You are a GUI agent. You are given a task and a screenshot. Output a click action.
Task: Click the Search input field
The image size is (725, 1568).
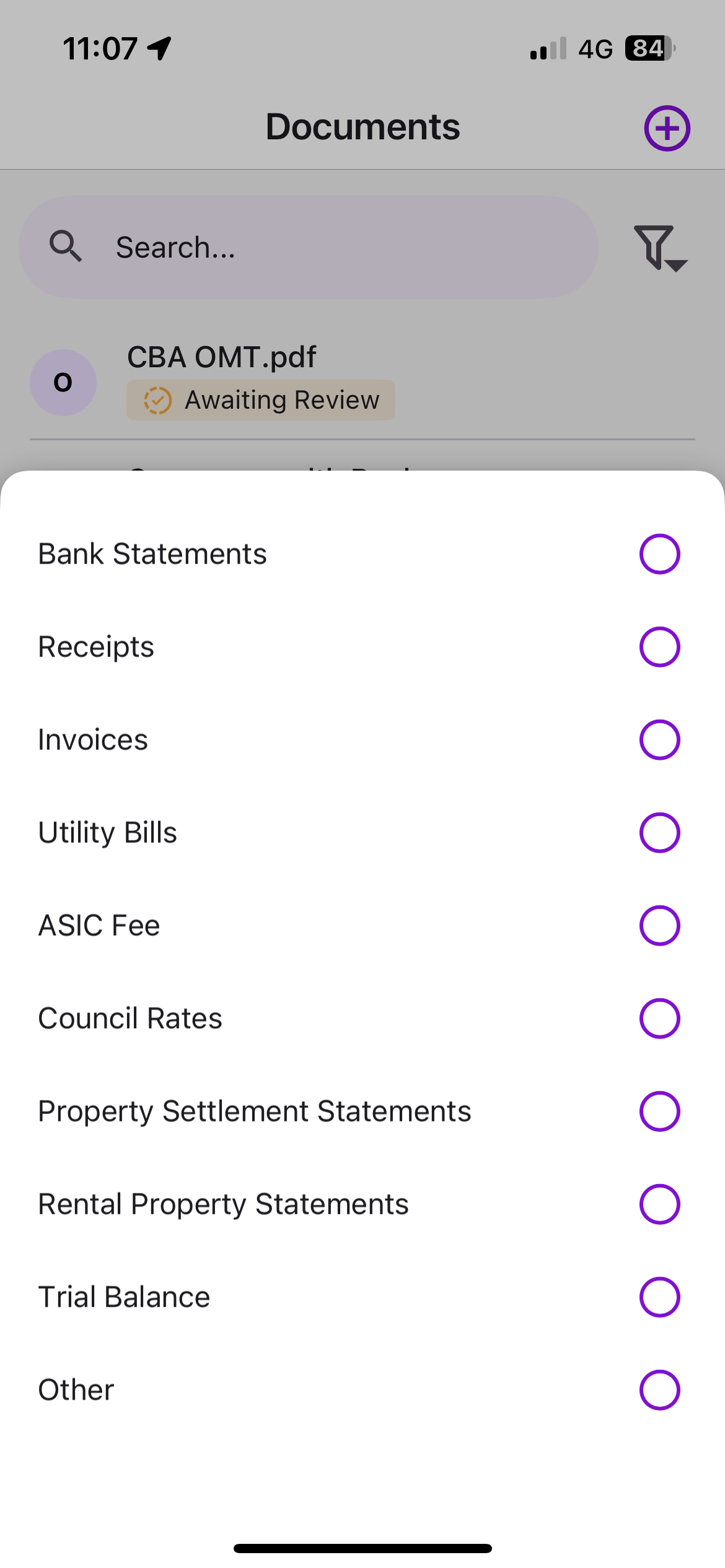(x=309, y=247)
